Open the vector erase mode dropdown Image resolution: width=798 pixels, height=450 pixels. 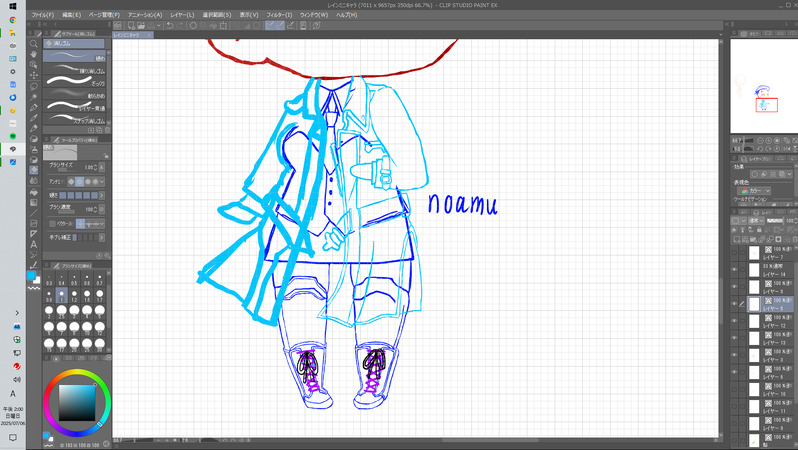point(102,223)
